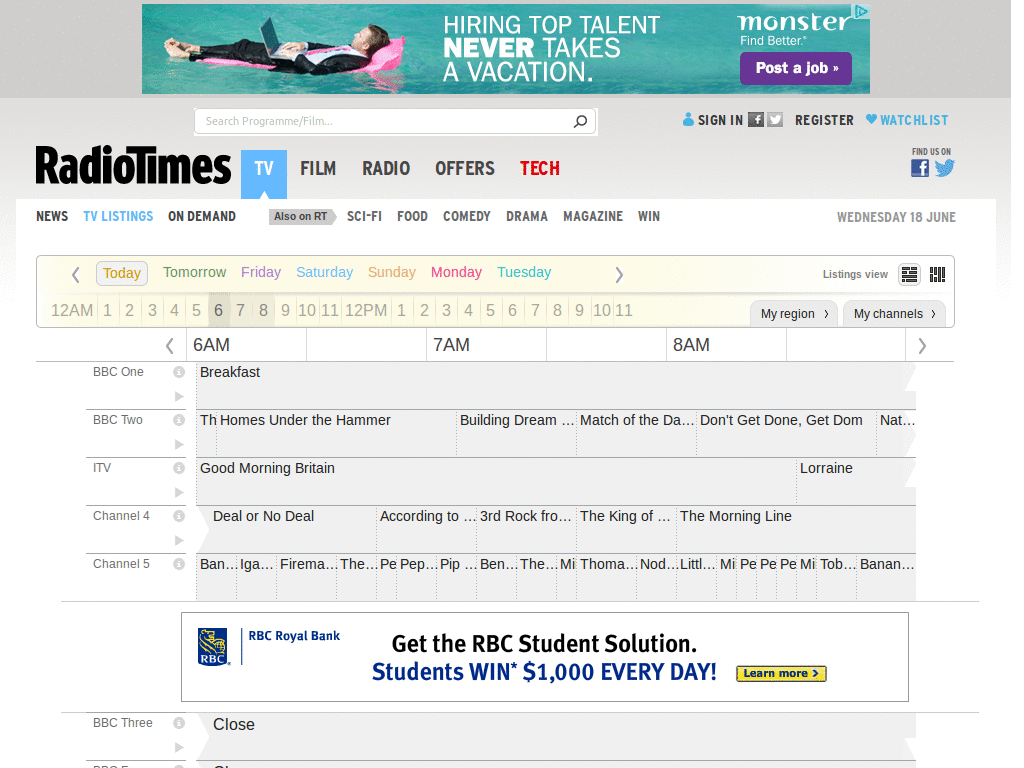The height and width of the screenshot is (768, 1024).
Task: Open My channels selector
Action: tap(894, 313)
